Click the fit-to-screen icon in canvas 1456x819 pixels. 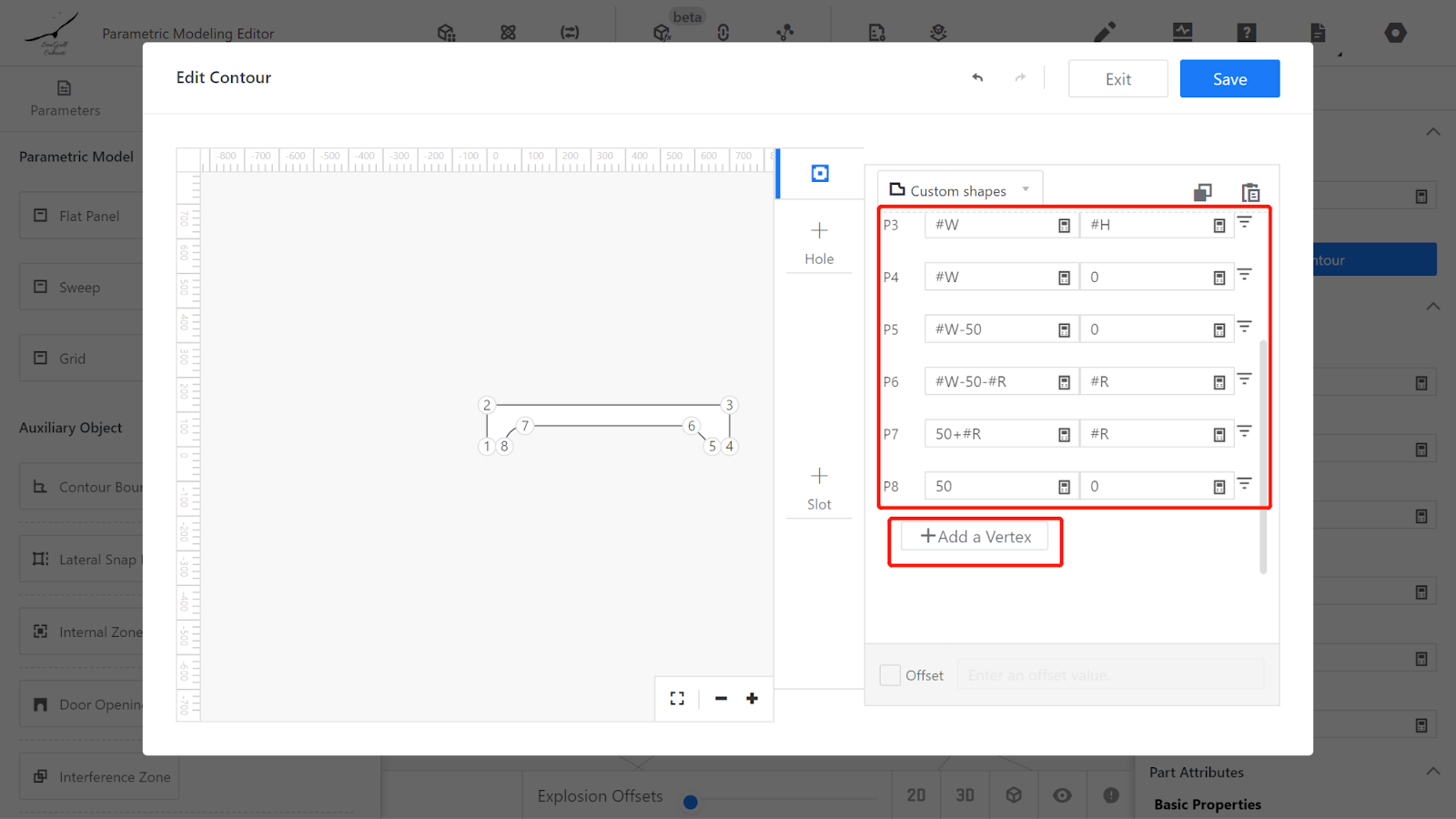[677, 698]
